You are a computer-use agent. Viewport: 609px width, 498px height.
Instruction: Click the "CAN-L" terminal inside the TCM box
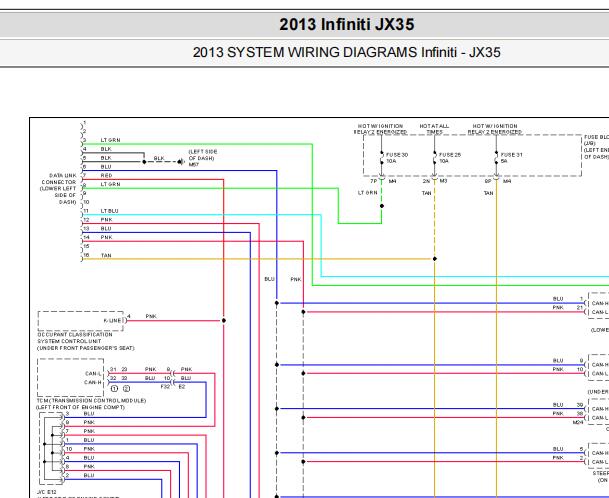[93, 374]
